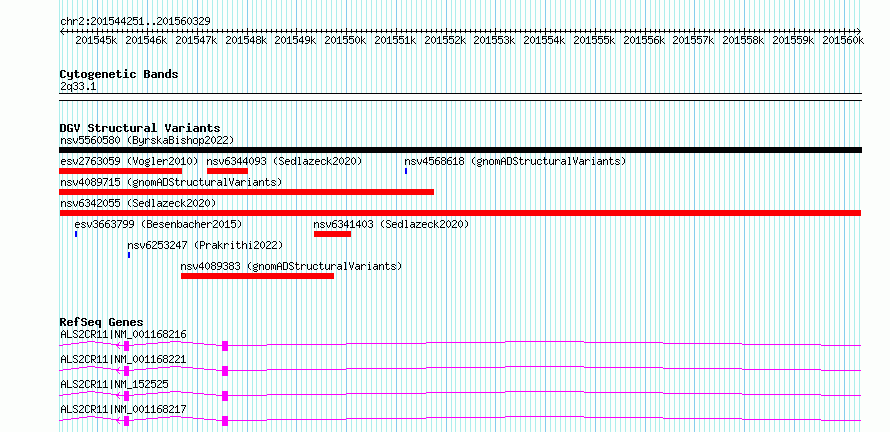Image resolution: width=890 pixels, height=432 pixels.
Task: Click the 201545k ruler tick label
Action: point(96,40)
